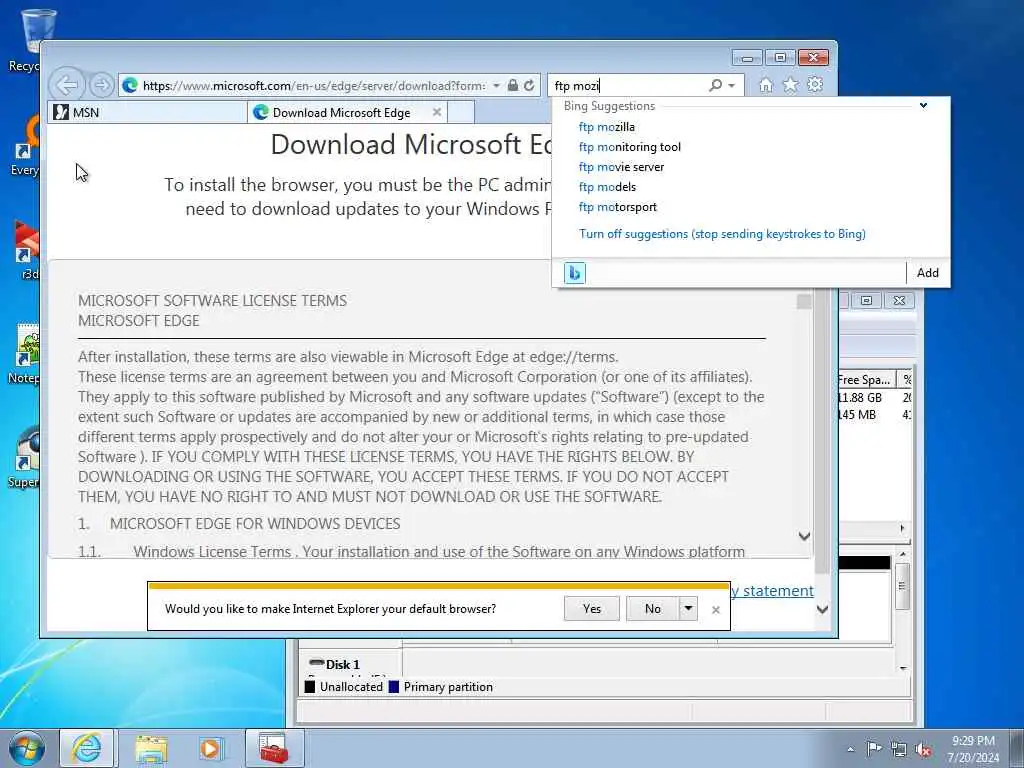Click the Unallocated legend entry
Viewport: 1024px width, 768px height.
click(344, 686)
